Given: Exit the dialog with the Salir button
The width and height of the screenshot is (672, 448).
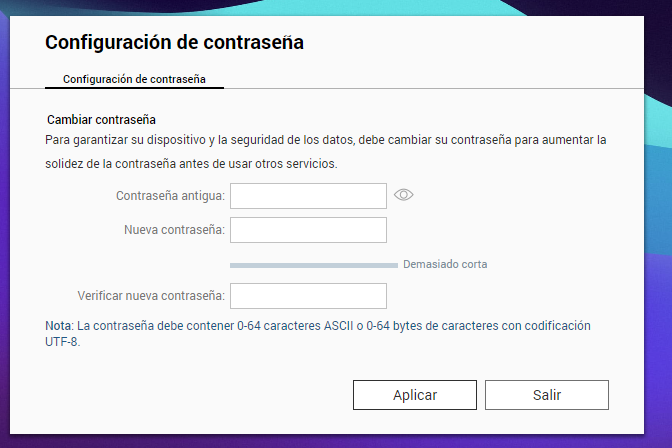Looking at the screenshot, I should click(x=546, y=395).
